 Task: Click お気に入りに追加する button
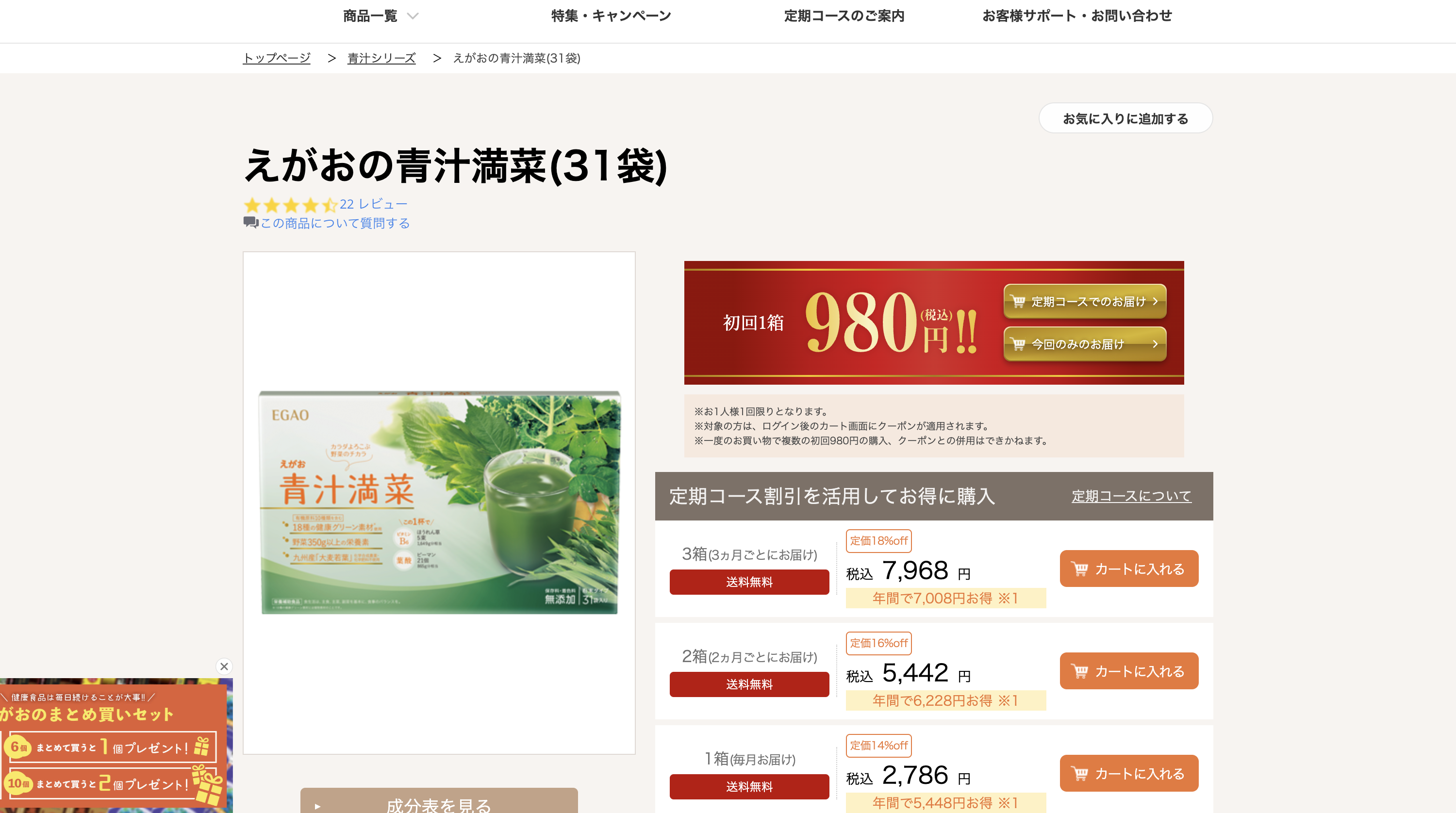point(1125,118)
